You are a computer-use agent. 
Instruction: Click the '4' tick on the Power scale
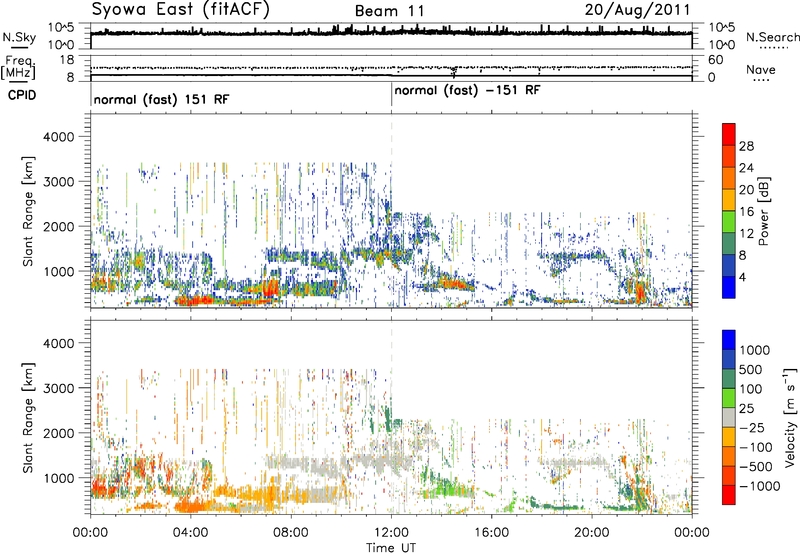[742, 277]
